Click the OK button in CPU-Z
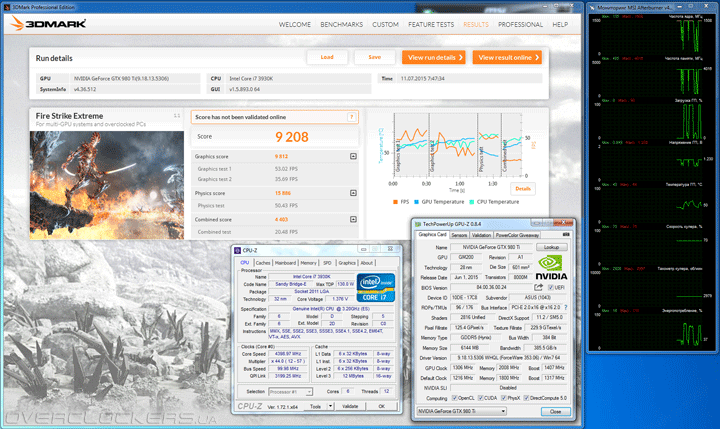The height and width of the screenshot is (429, 720). (x=382, y=406)
